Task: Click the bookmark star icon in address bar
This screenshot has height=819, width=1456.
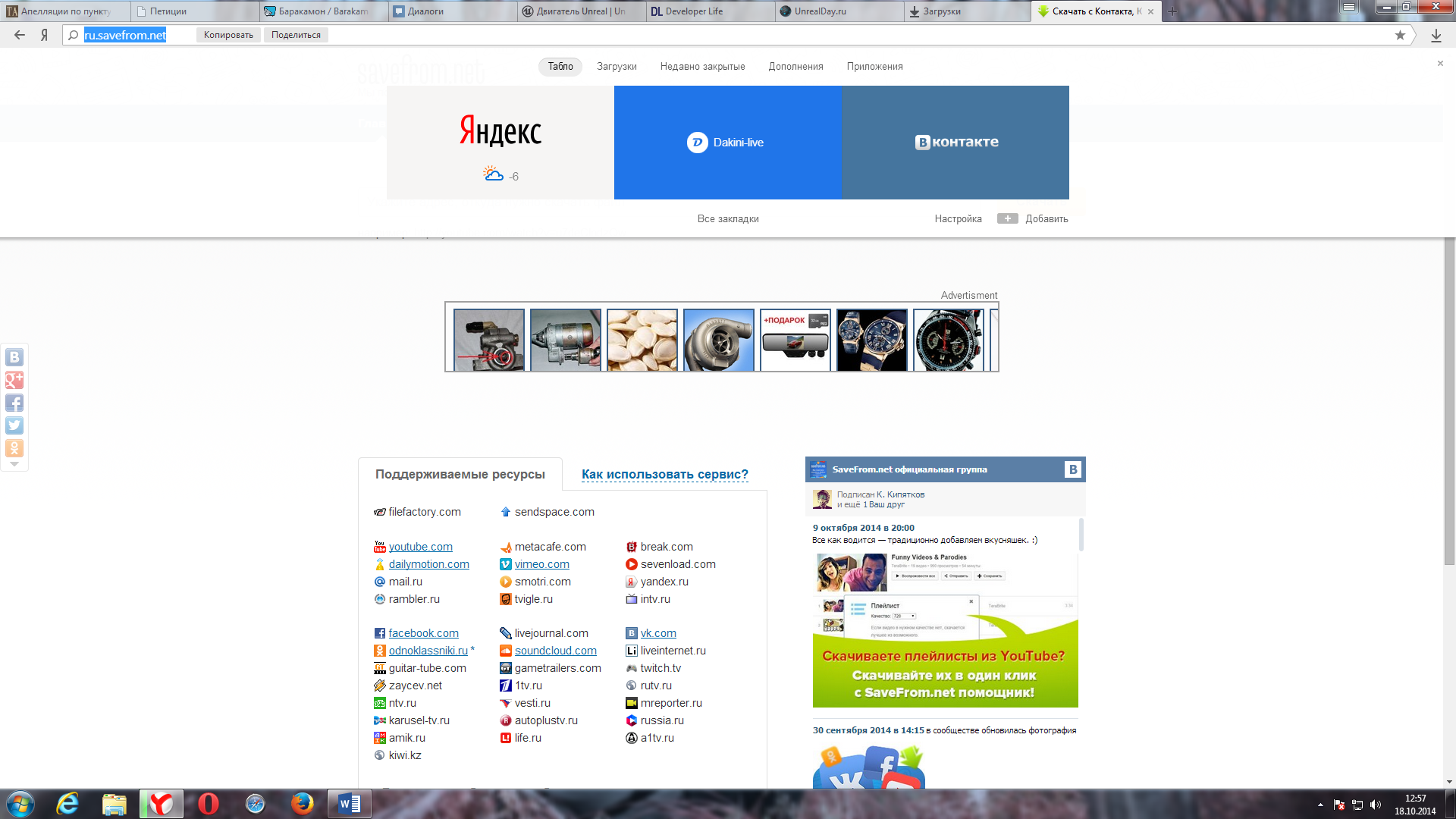Action: 1400,35
